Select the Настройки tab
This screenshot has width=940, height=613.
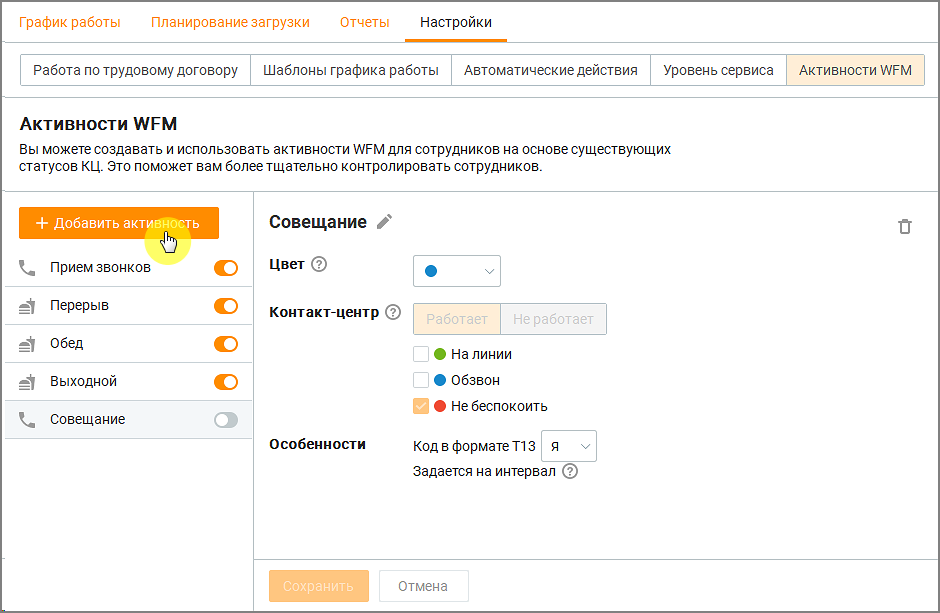[x=456, y=22]
